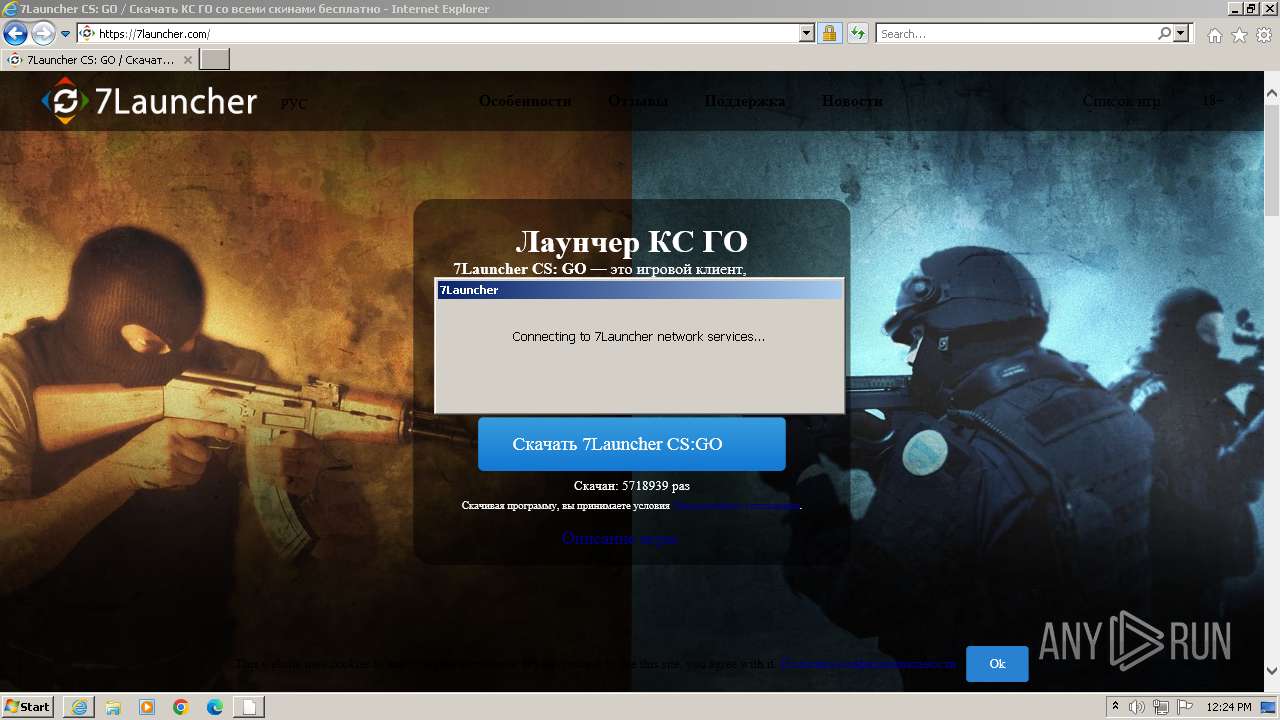Screen dimensions: 1280x720
Task: Open File Explorer from the taskbar
Action: tap(113, 707)
